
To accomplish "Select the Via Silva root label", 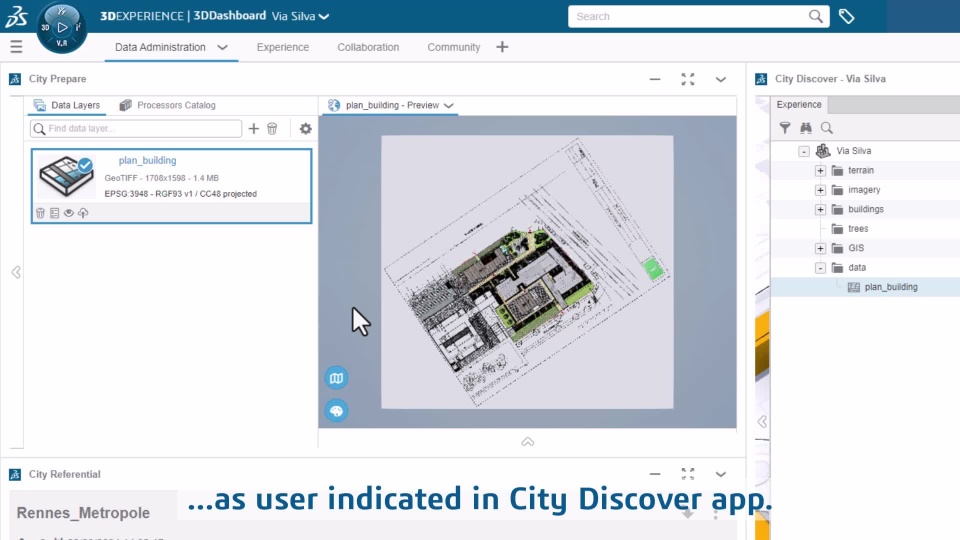I will 853,151.
